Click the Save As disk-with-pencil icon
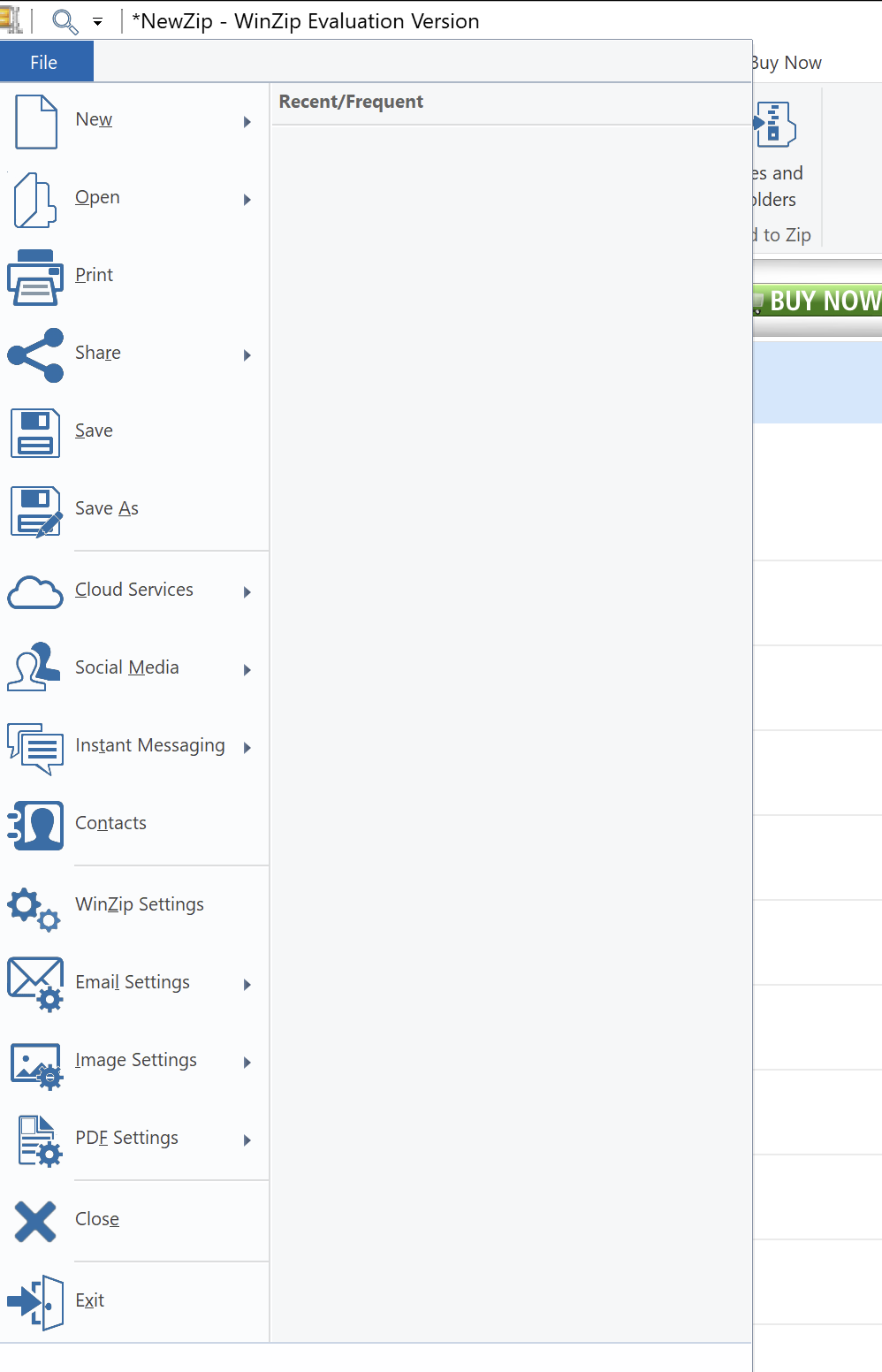 coord(36,511)
